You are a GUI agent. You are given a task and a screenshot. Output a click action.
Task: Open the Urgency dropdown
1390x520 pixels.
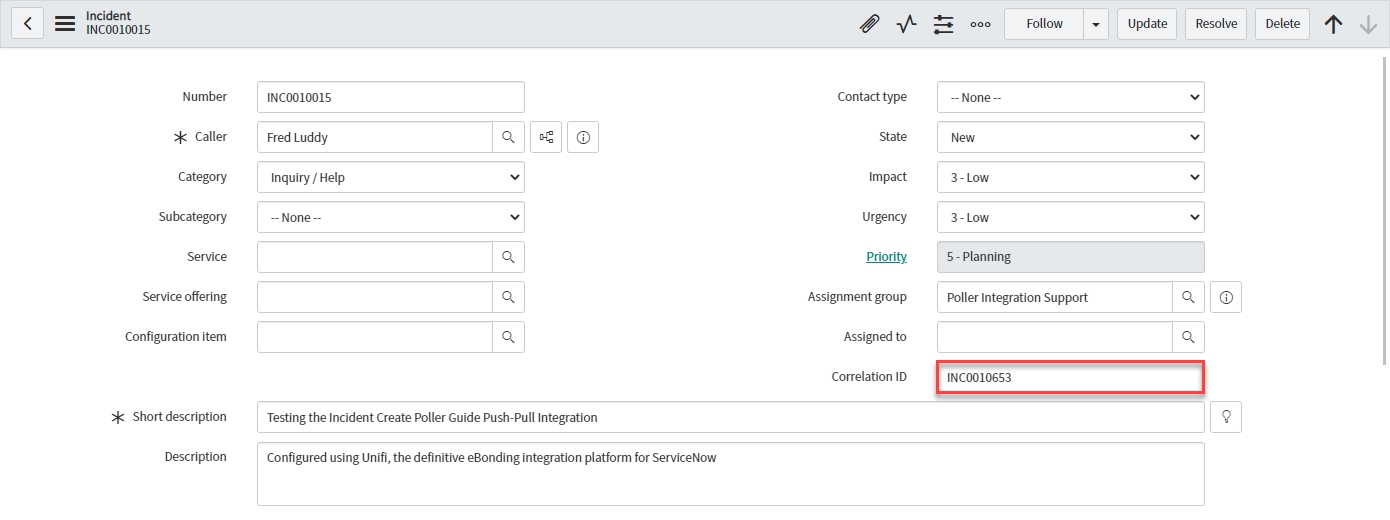click(1070, 217)
